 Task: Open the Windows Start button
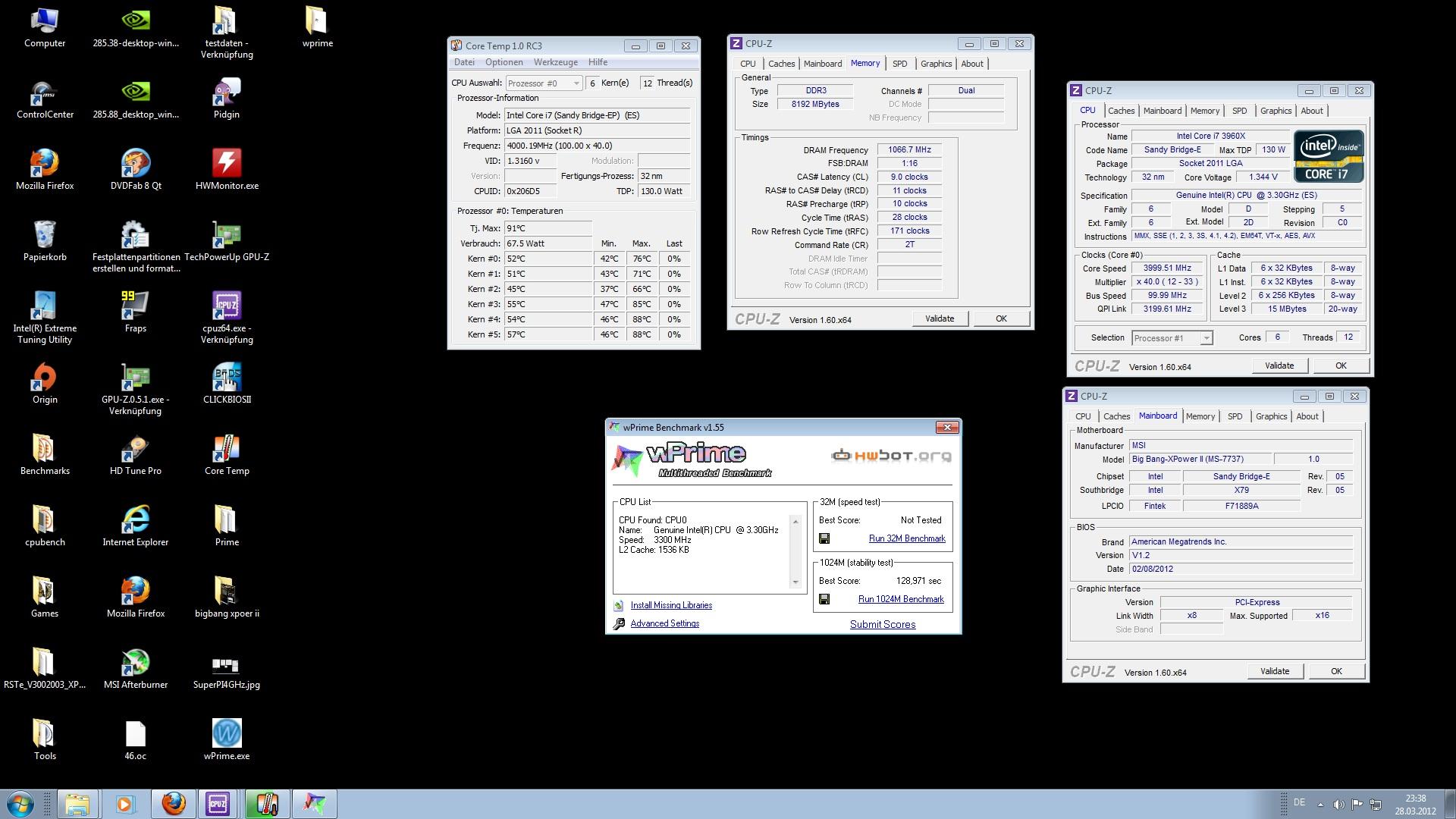click(x=20, y=804)
